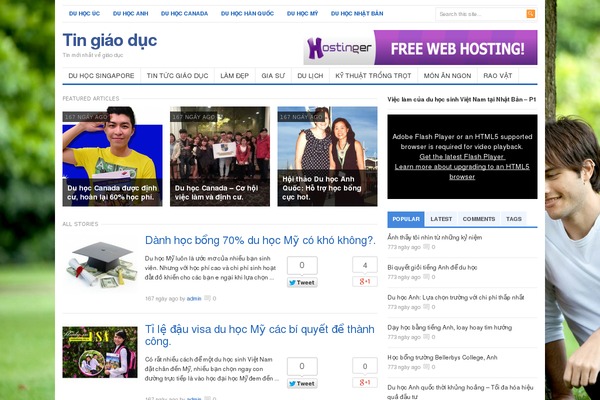Tweet the 70% scholarship article
Screen dimensions: 600x400
point(302,282)
